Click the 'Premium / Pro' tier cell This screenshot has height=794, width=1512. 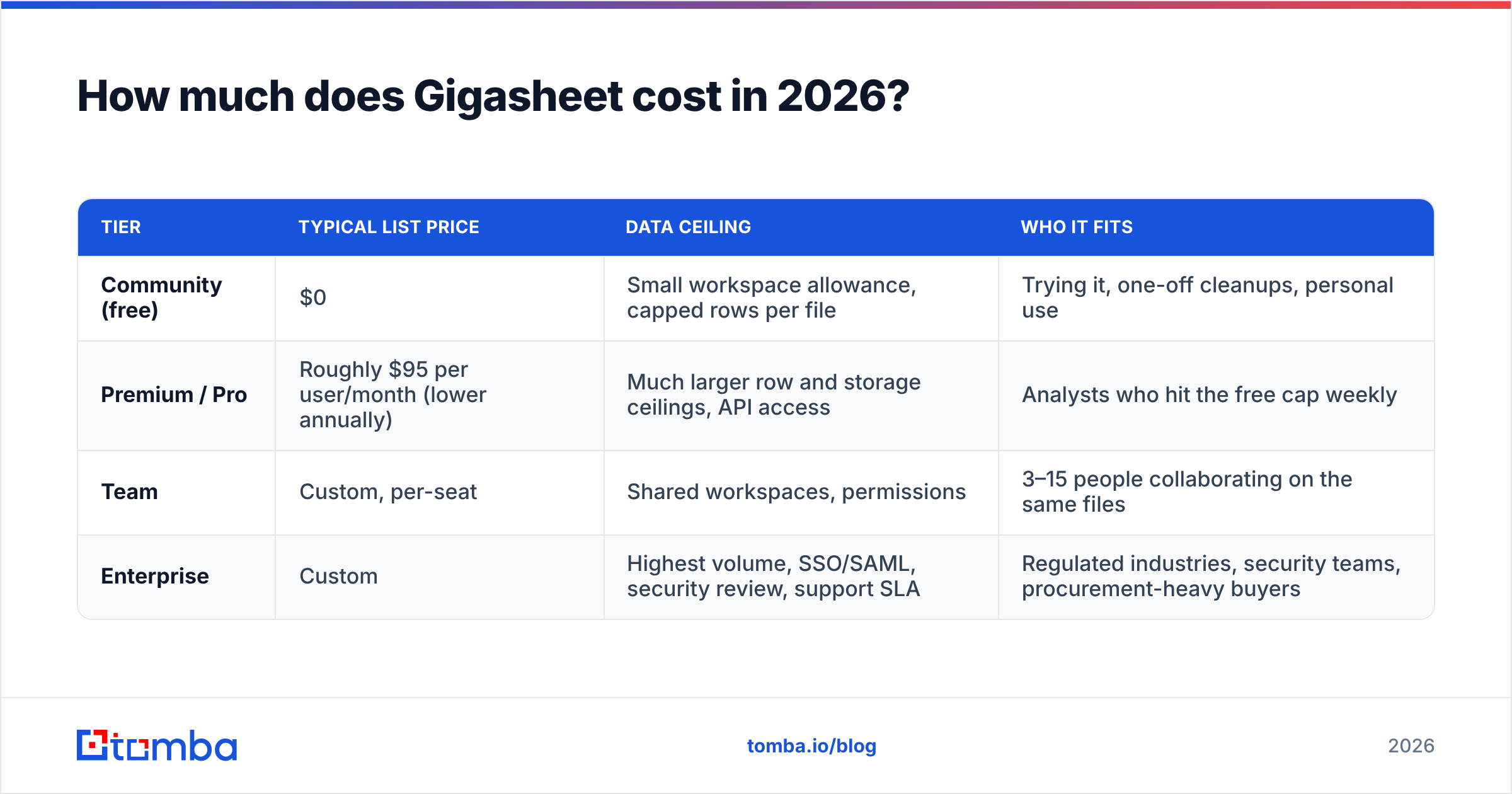pyautogui.click(x=176, y=395)
